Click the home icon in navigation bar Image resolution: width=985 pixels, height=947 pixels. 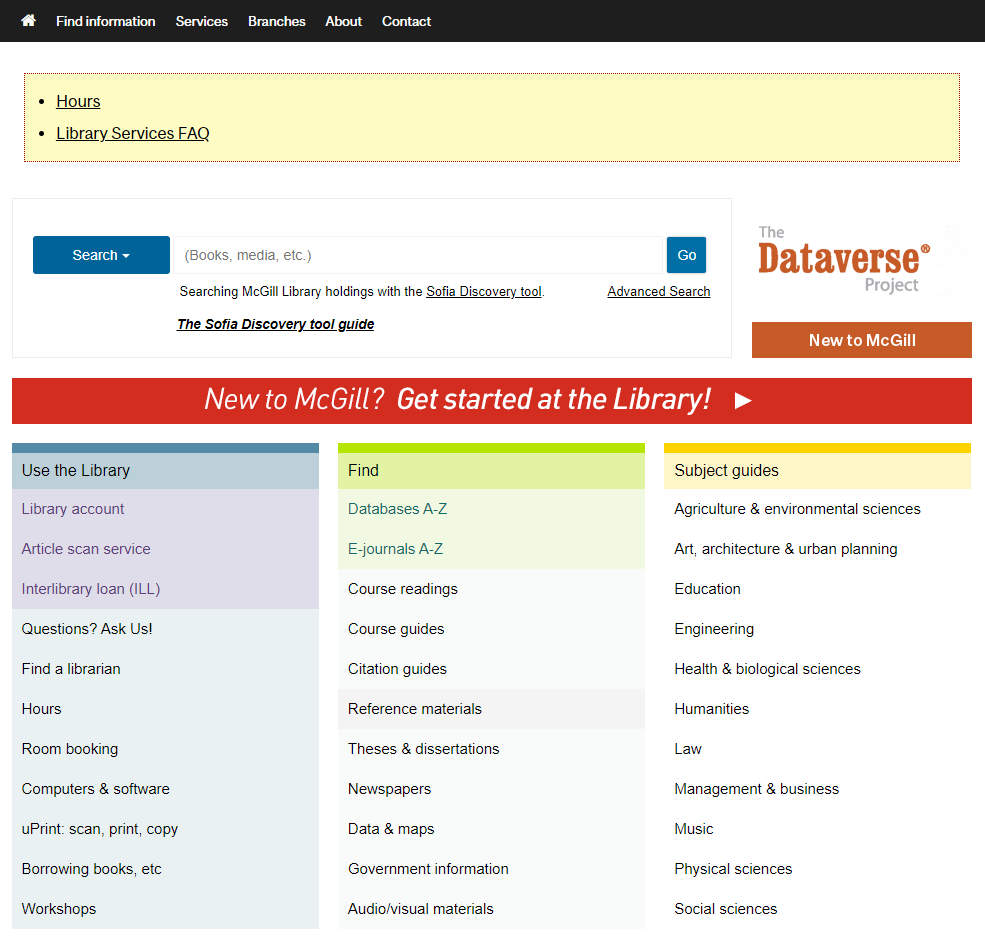tap(28, 21)
